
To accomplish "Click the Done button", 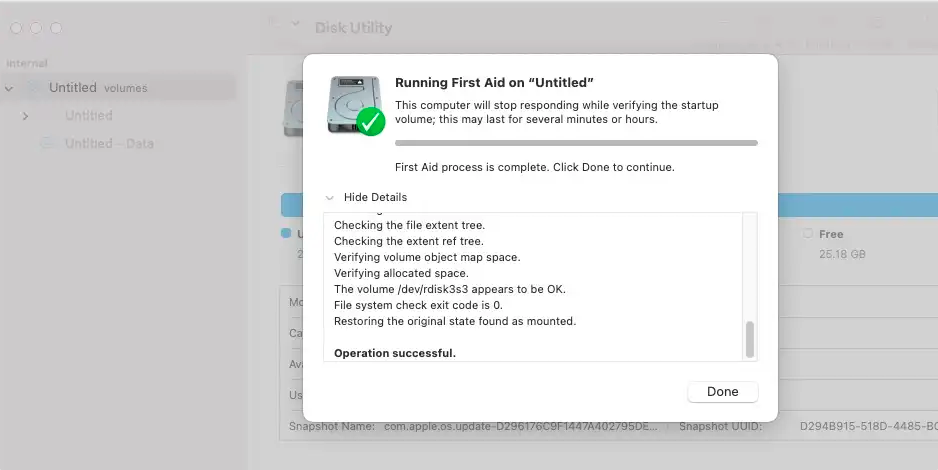I will click(722, 392).
